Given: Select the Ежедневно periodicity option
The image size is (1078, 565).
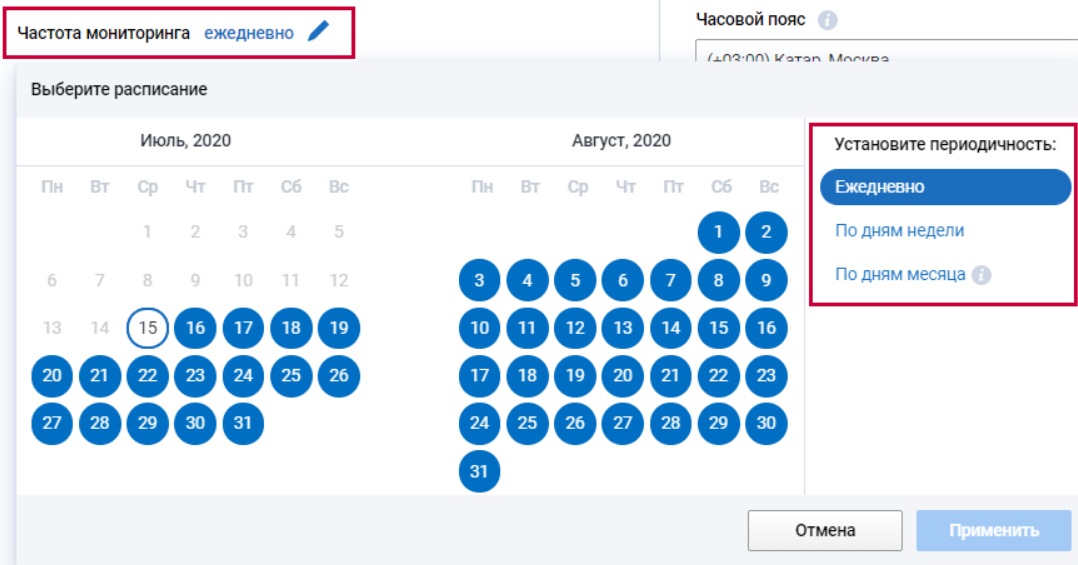Looking at the screenshot, I should [x=944, y=187].
